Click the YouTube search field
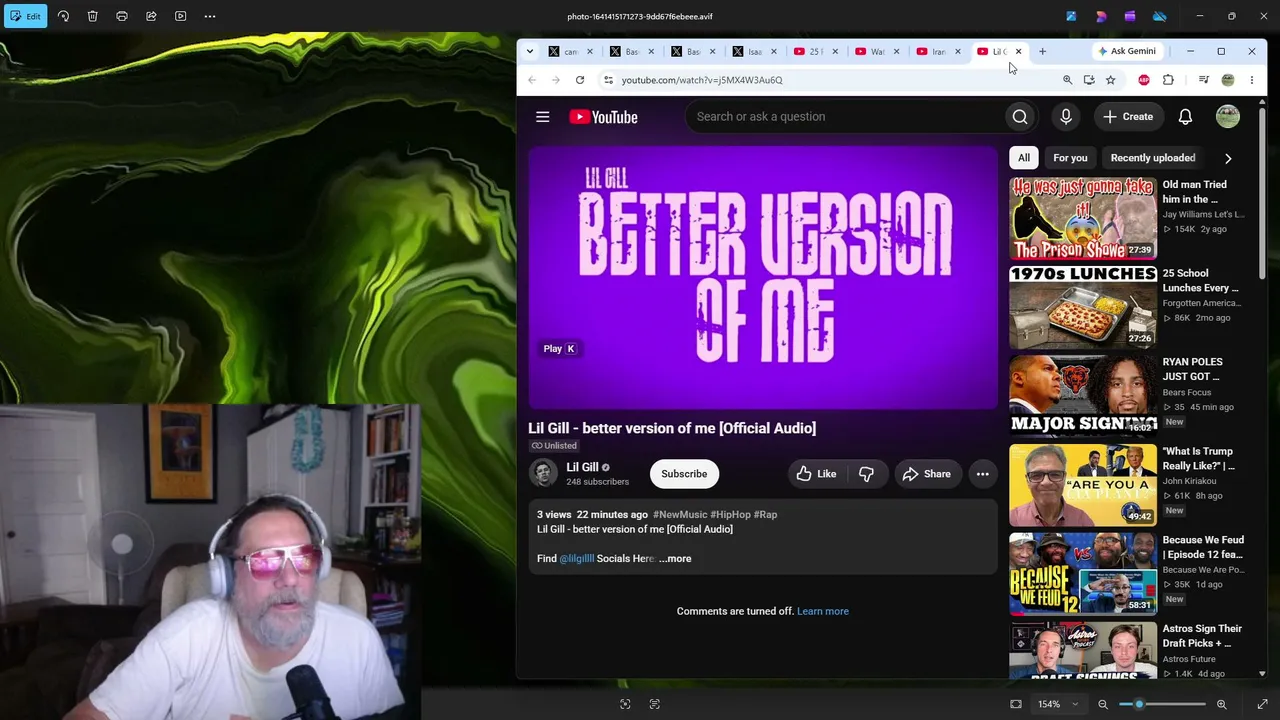This screenshot has width=1280, height=720. point(845,117)
